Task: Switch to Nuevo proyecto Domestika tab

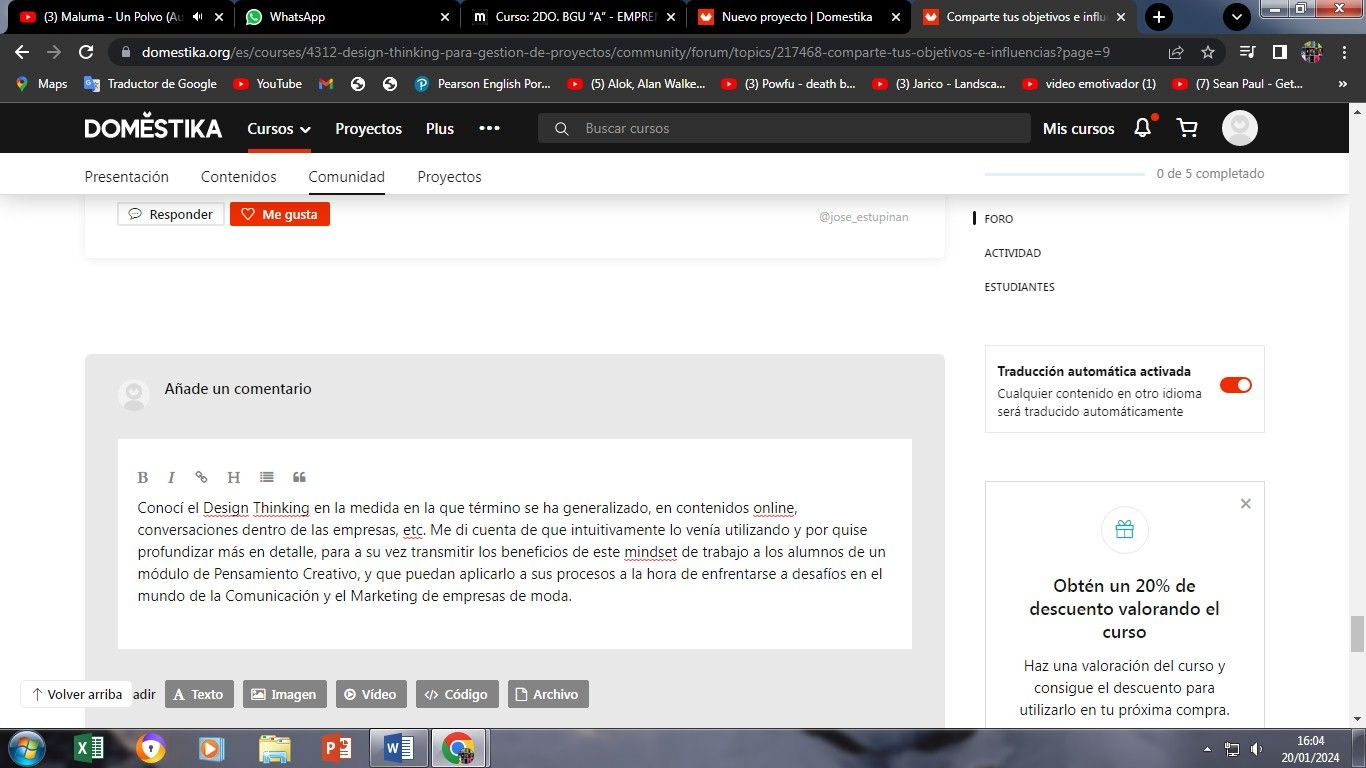Action: coord(798,17)
